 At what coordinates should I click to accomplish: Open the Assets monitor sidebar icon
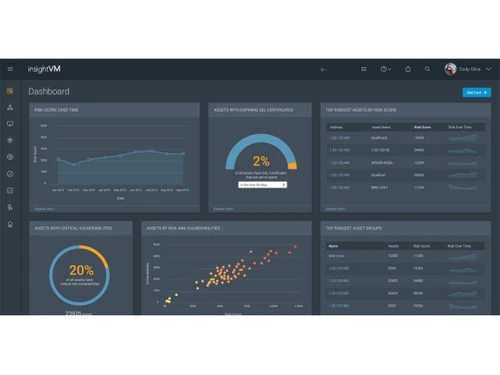coord(10,124)
